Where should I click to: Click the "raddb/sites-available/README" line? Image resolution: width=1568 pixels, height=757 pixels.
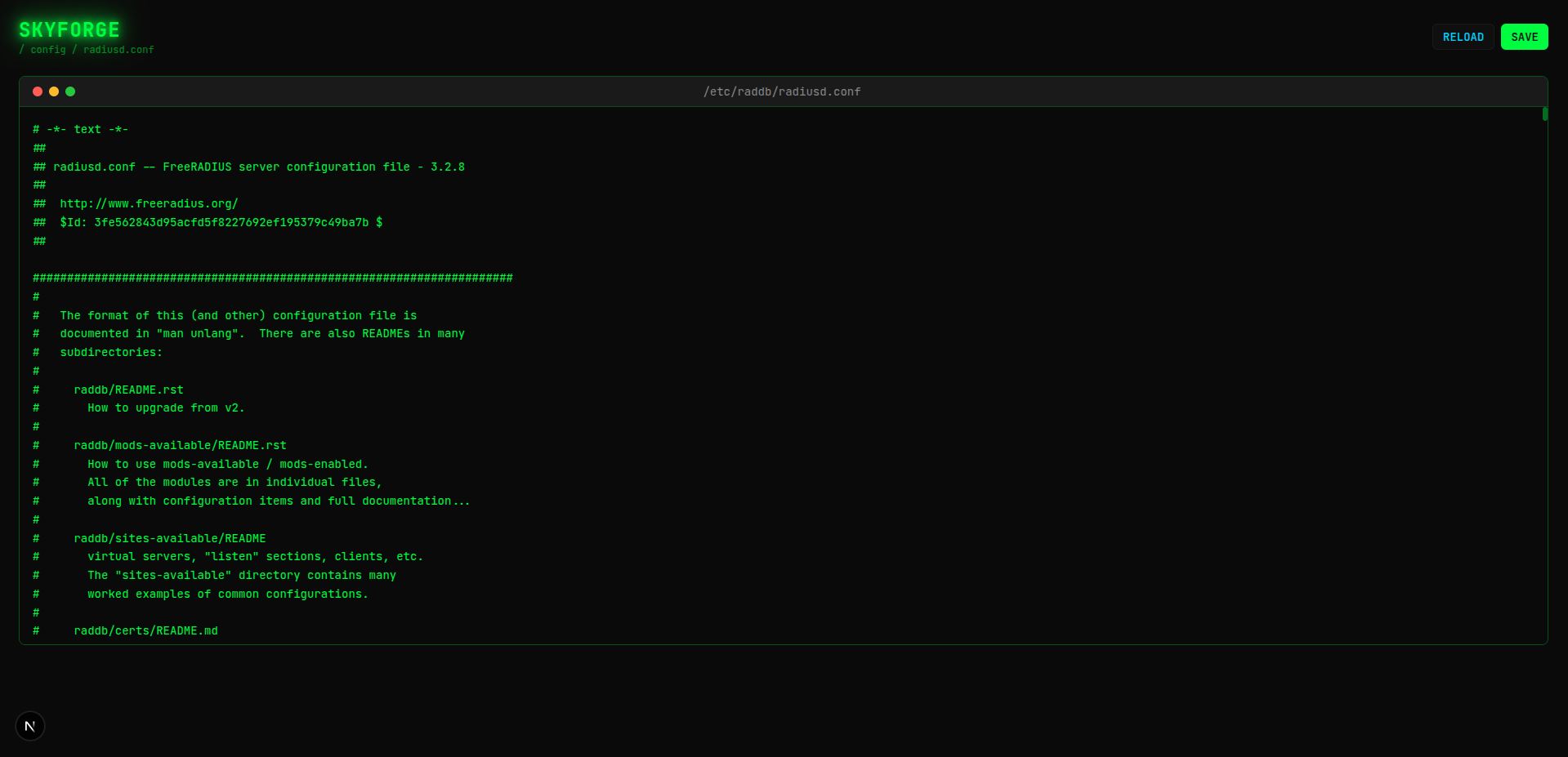pyautogui.click(x=170, y=538)
